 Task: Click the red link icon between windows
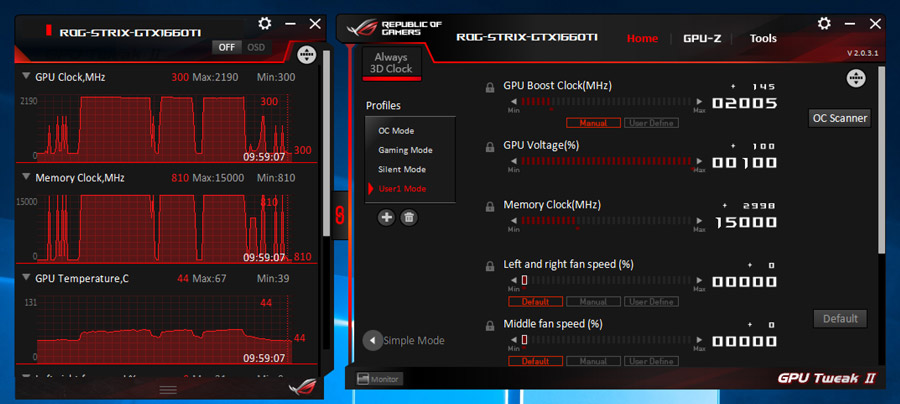tap(339, 214)
